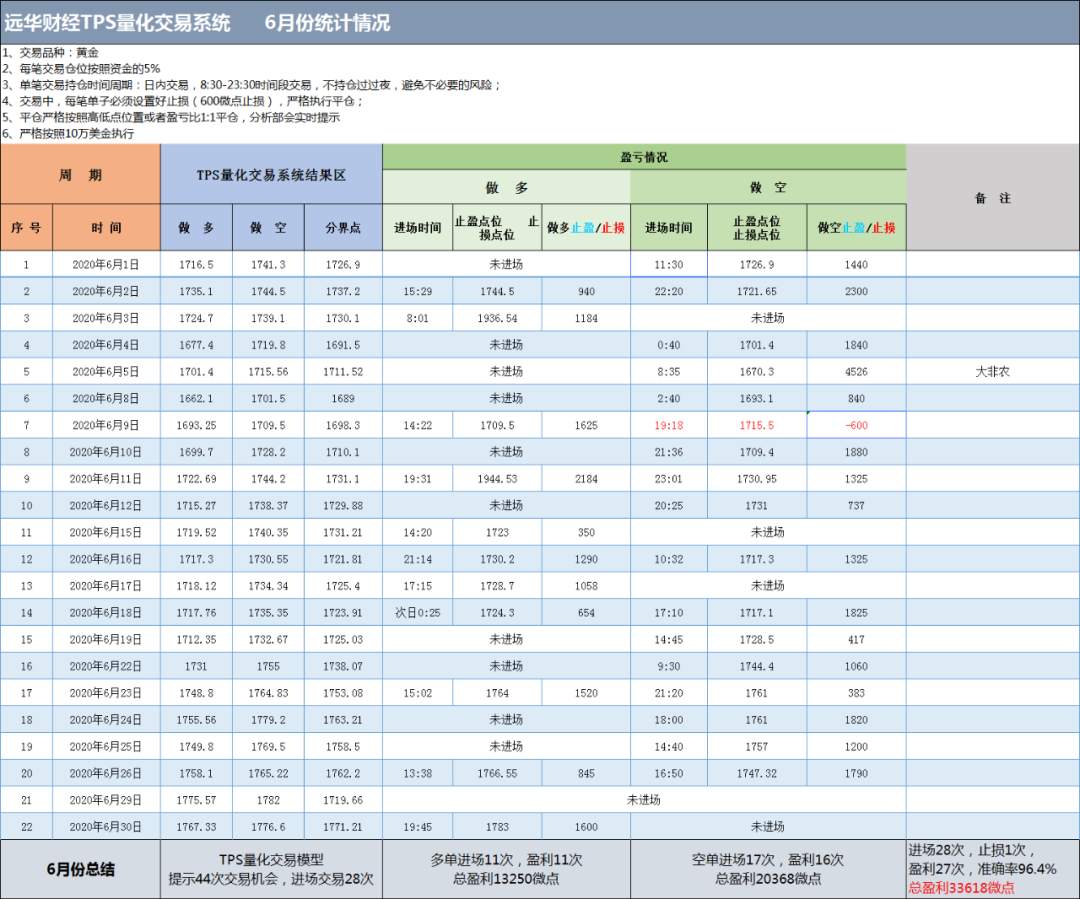
Task: Click the 10:32 entry time in row 12
Action: (x=669, y=559)
